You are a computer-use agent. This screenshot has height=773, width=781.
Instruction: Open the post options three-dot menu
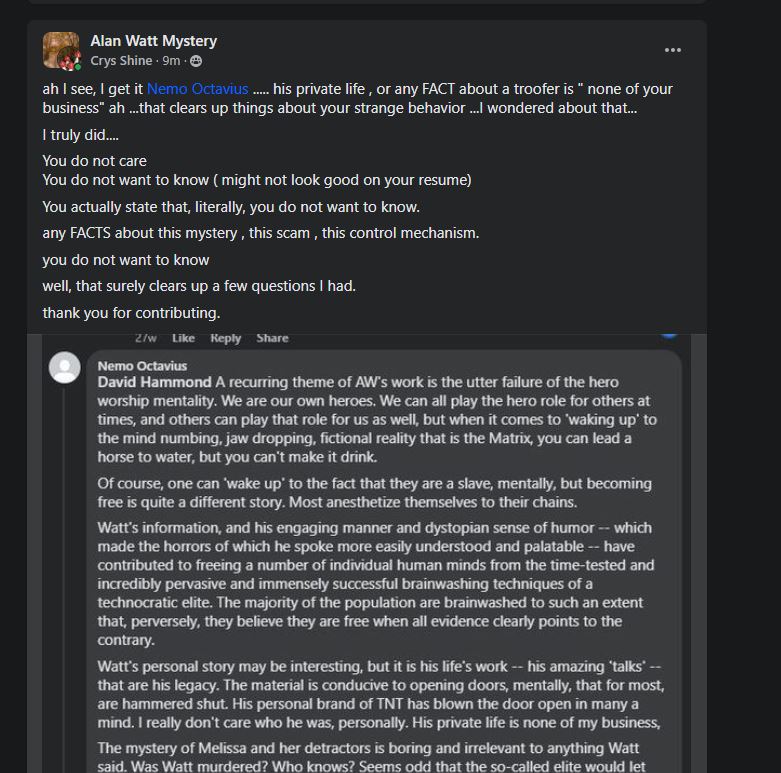(672, 50)
